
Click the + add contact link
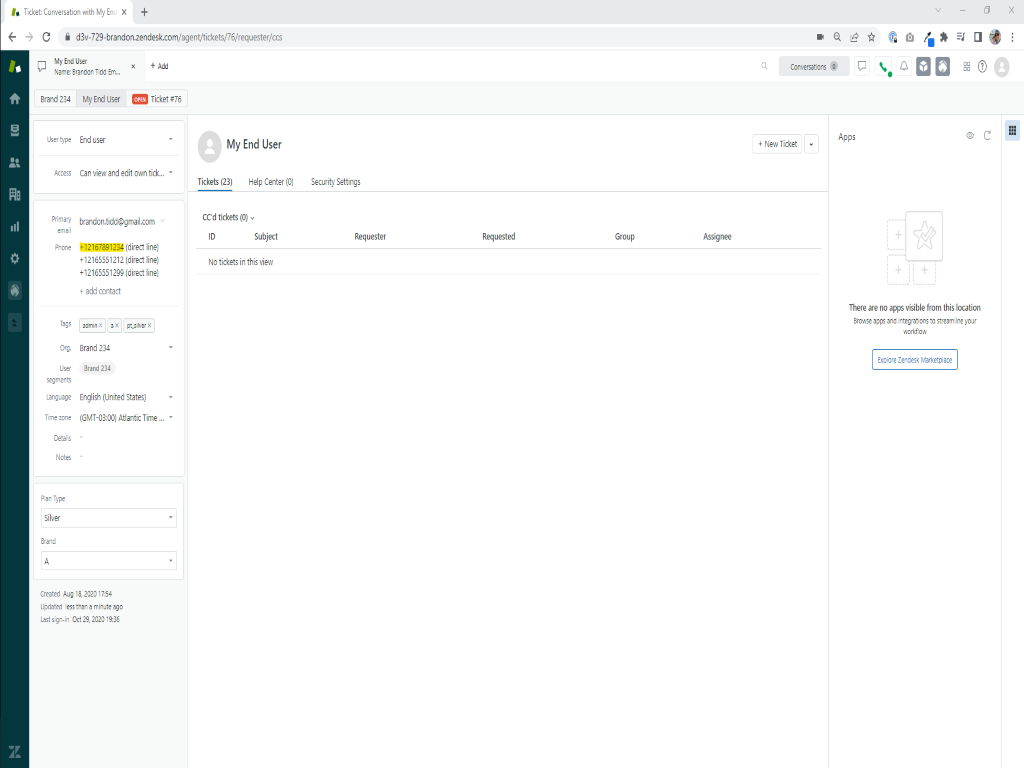100,291
